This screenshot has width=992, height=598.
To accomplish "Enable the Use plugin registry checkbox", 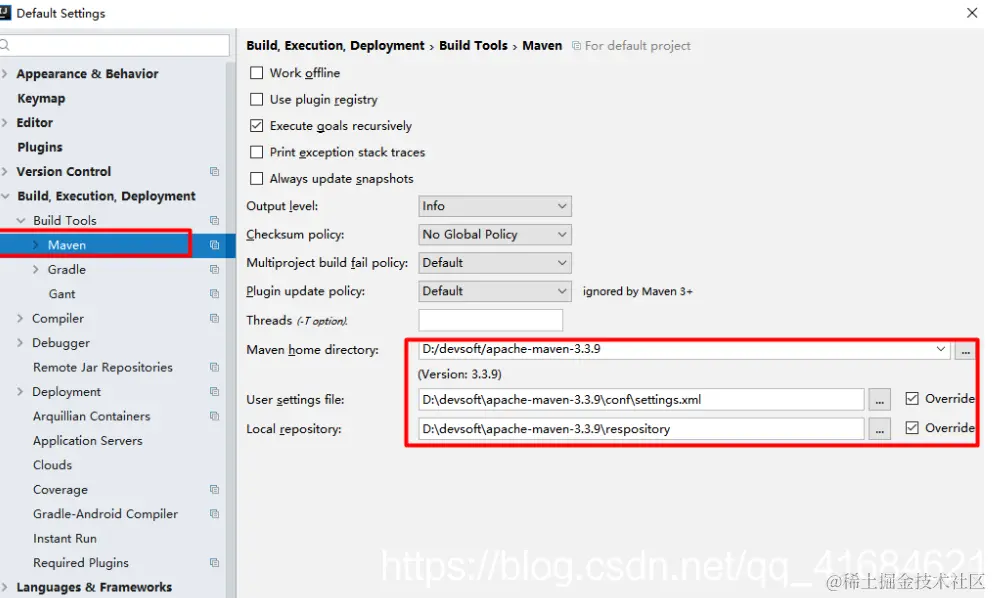I will tap(256, 99).
